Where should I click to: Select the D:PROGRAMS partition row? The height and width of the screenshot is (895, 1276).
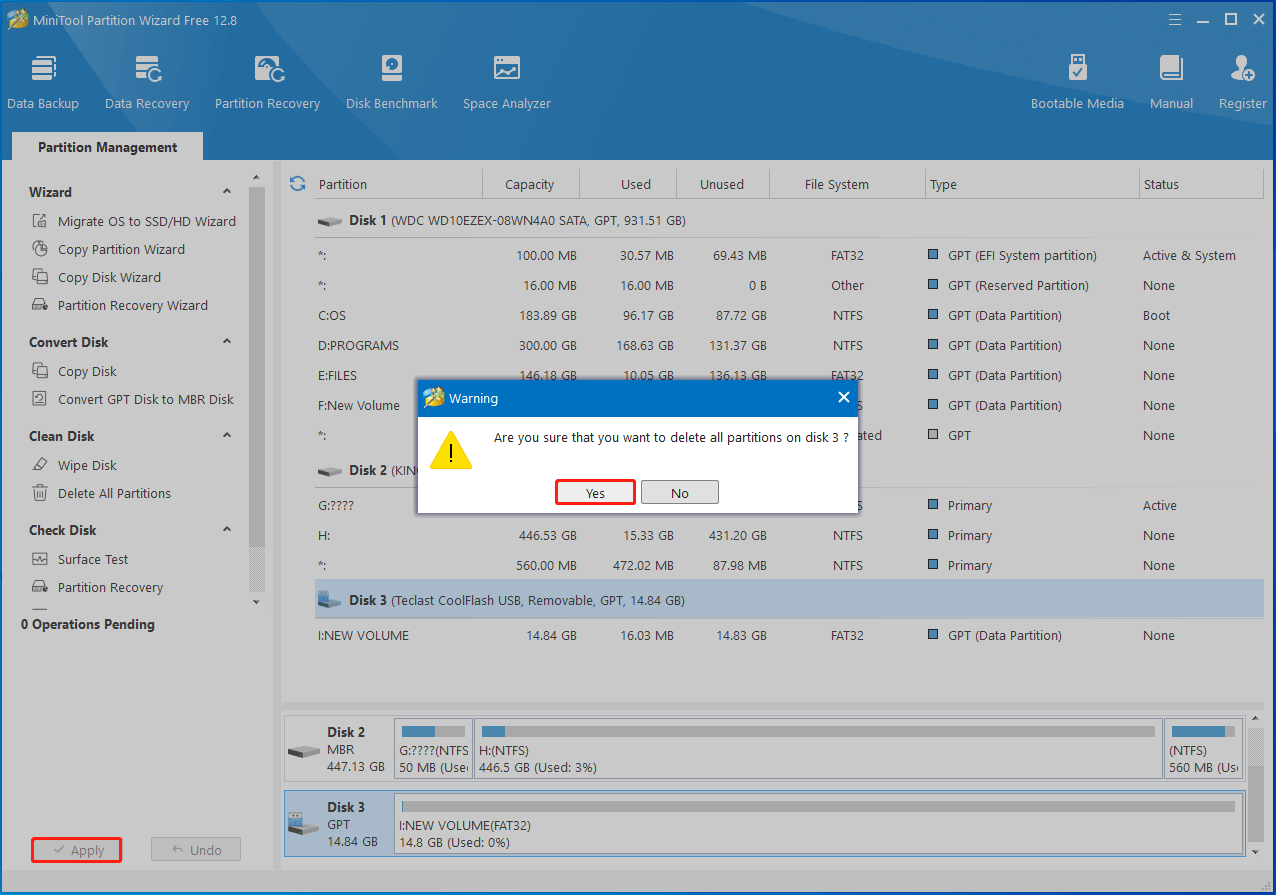point(789,345)
